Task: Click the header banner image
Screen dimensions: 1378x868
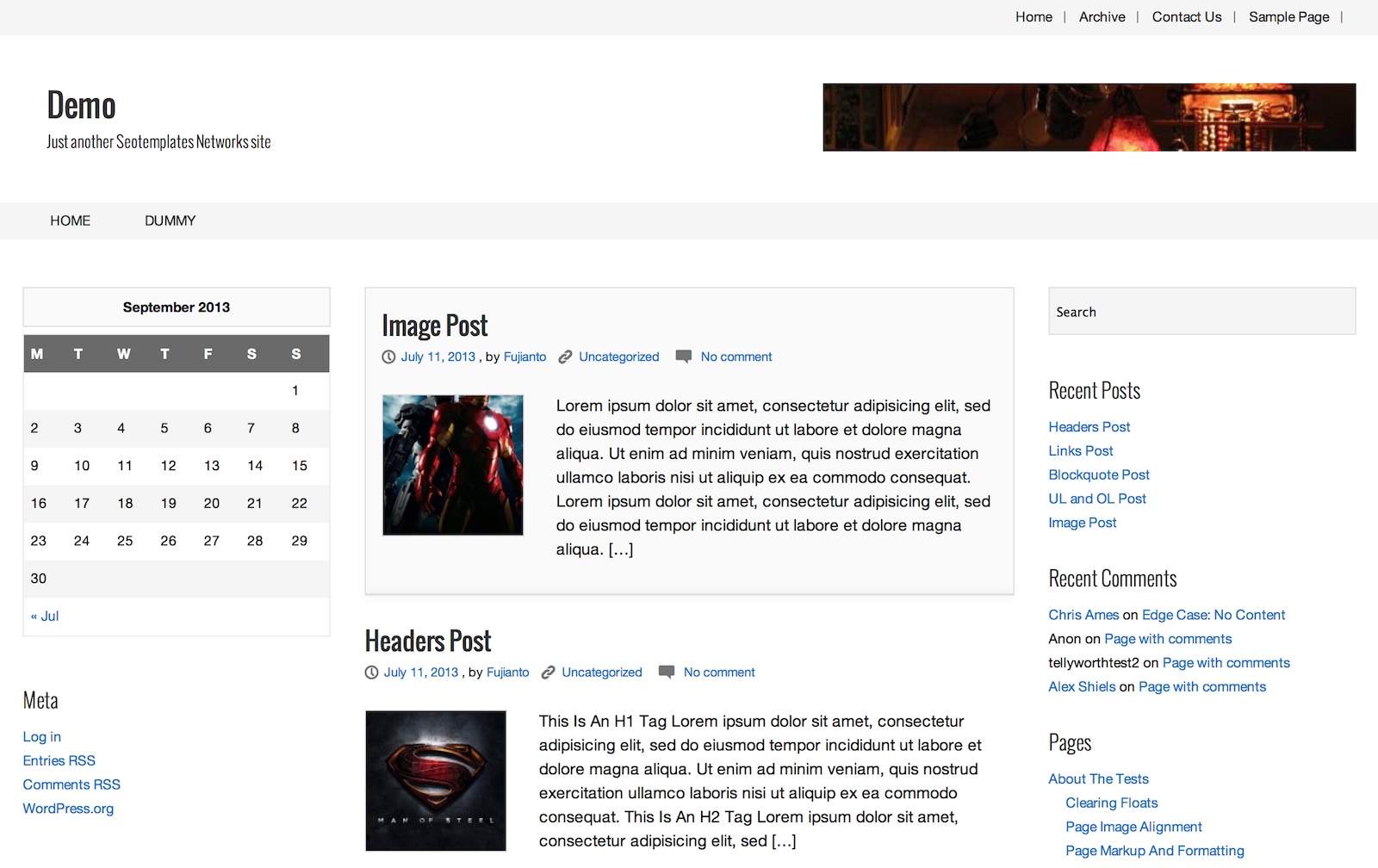Action: pos(1089,117)
